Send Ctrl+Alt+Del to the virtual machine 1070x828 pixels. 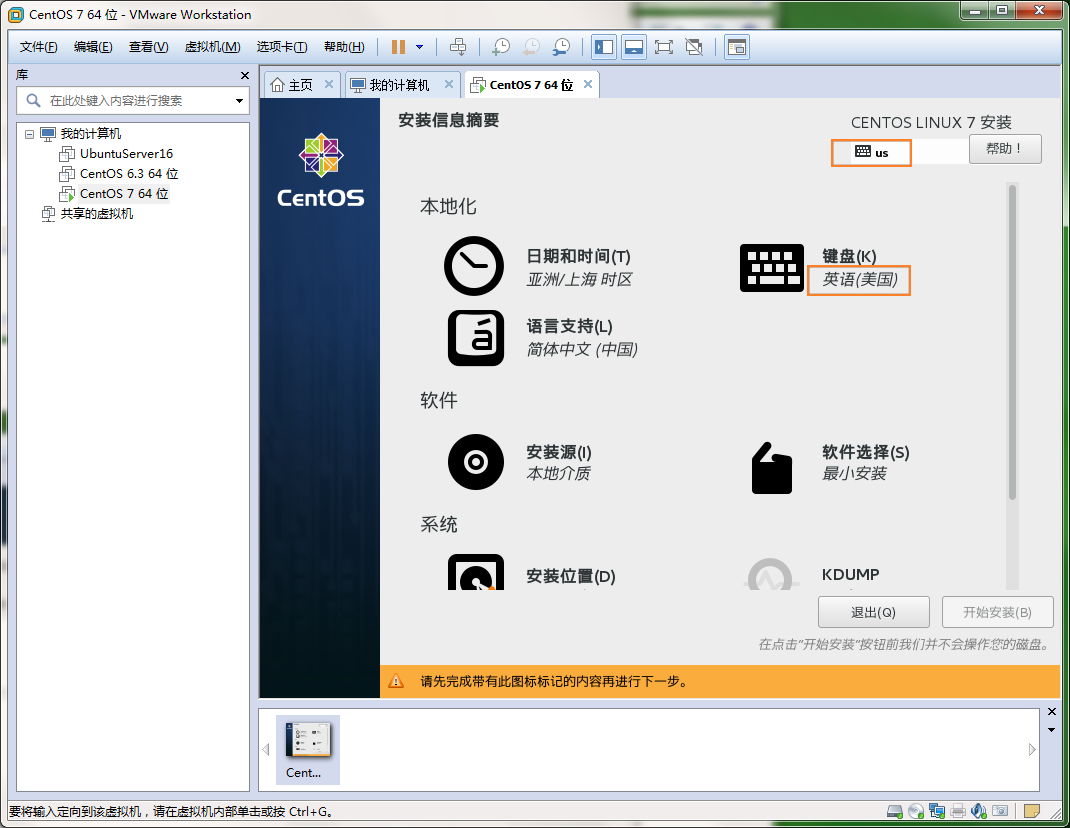(x=458, y=47)
